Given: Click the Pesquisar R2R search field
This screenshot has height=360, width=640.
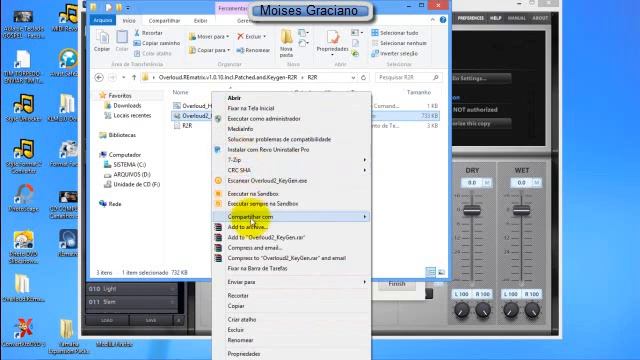Looking at the screenshot, I should coord(409,77).
